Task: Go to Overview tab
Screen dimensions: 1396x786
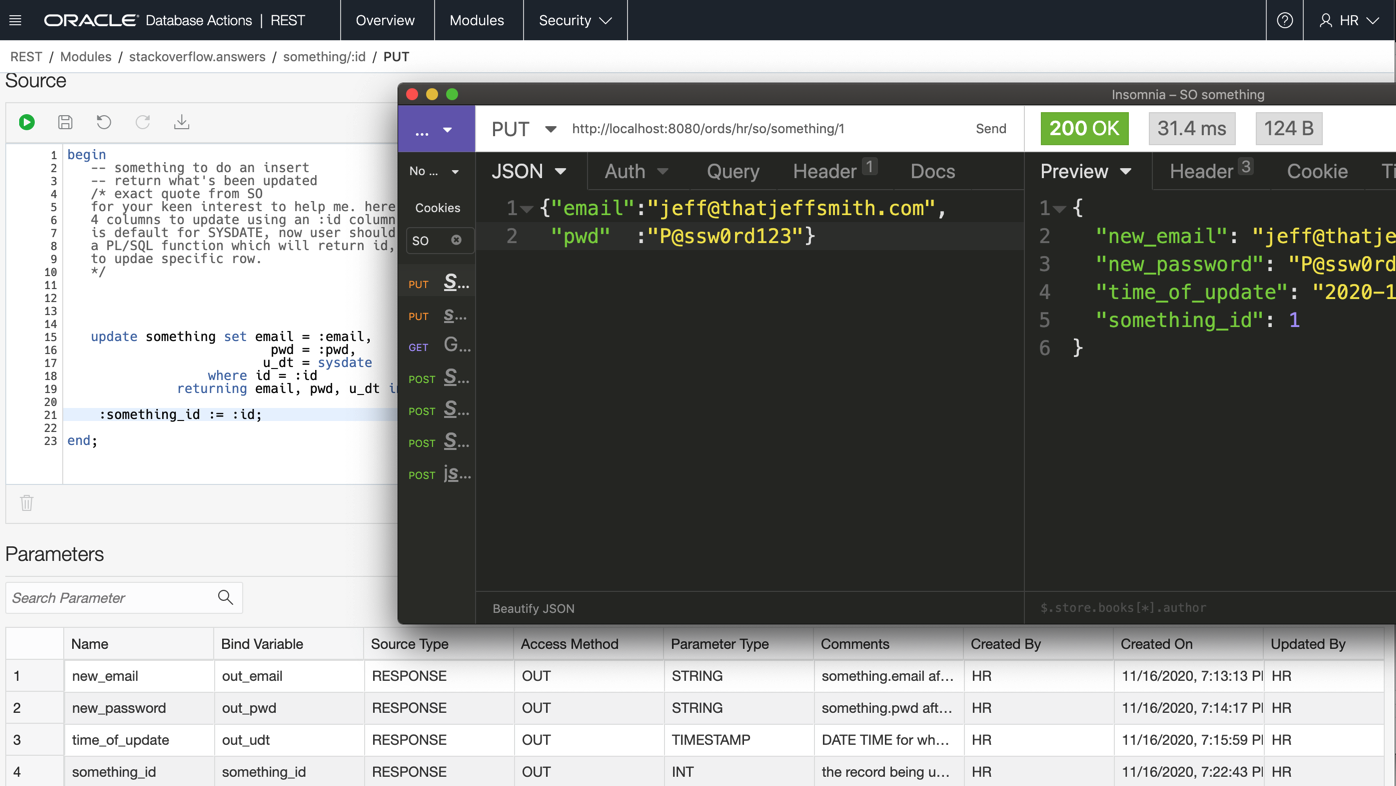Action: [385, 20]
